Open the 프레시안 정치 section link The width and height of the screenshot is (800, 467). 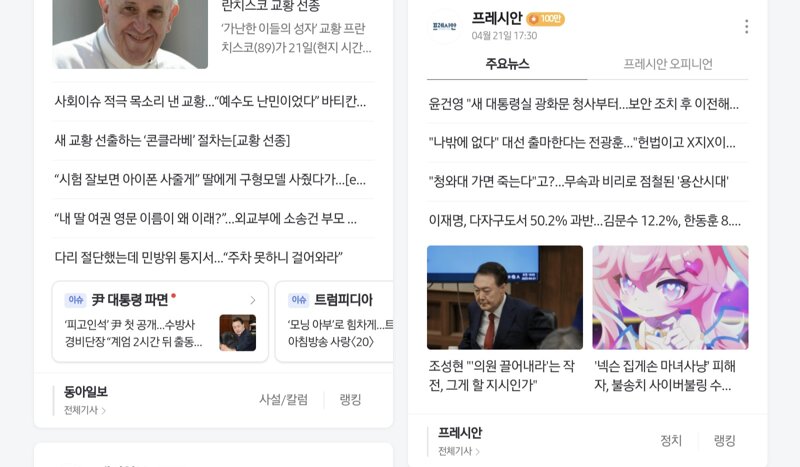pos(671,440)
